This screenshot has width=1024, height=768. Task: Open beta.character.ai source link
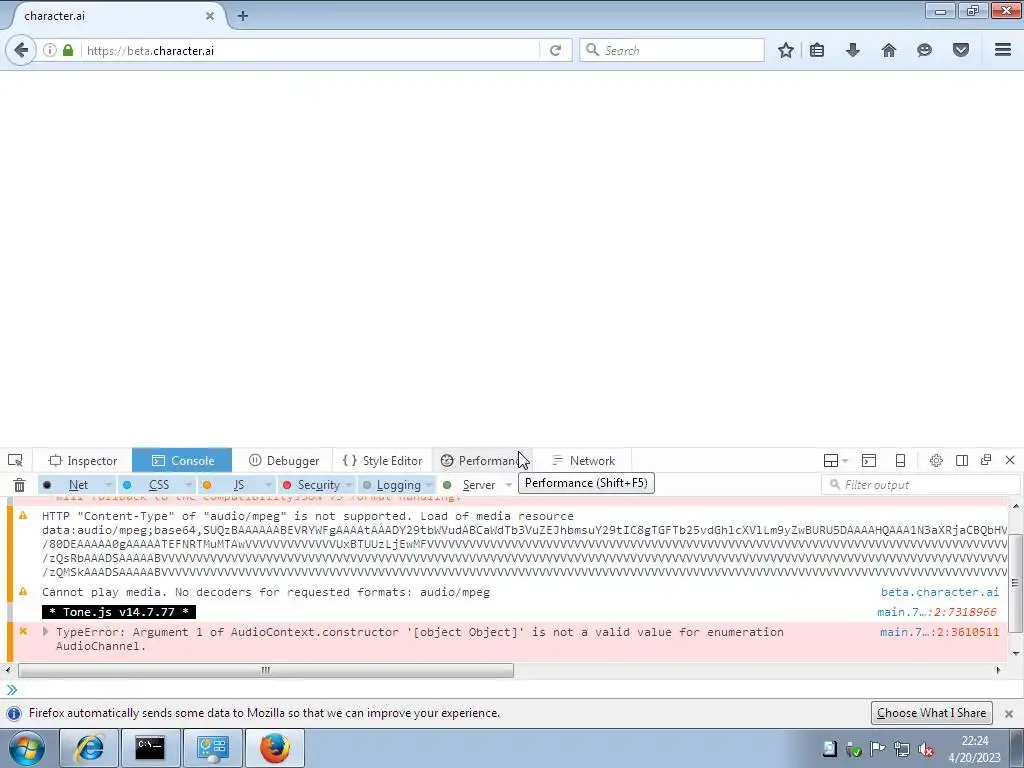pyautogui.click(x=940, y=592)
